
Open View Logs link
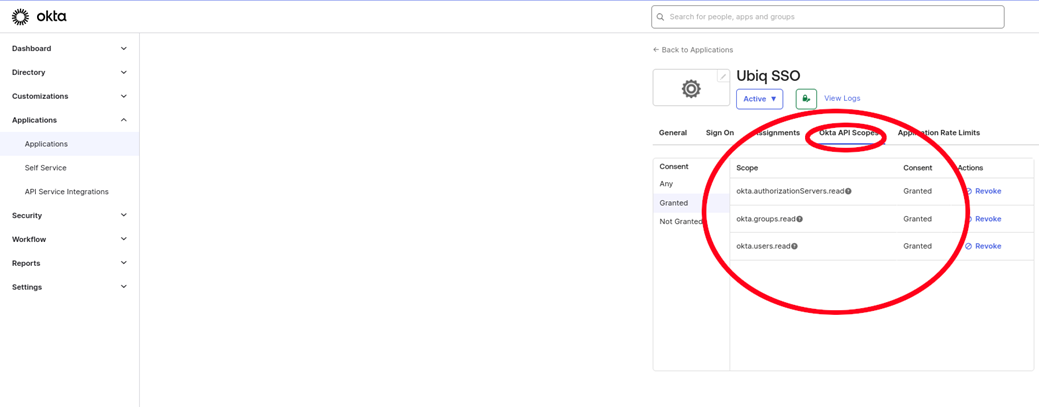click(x=842, y=98)
